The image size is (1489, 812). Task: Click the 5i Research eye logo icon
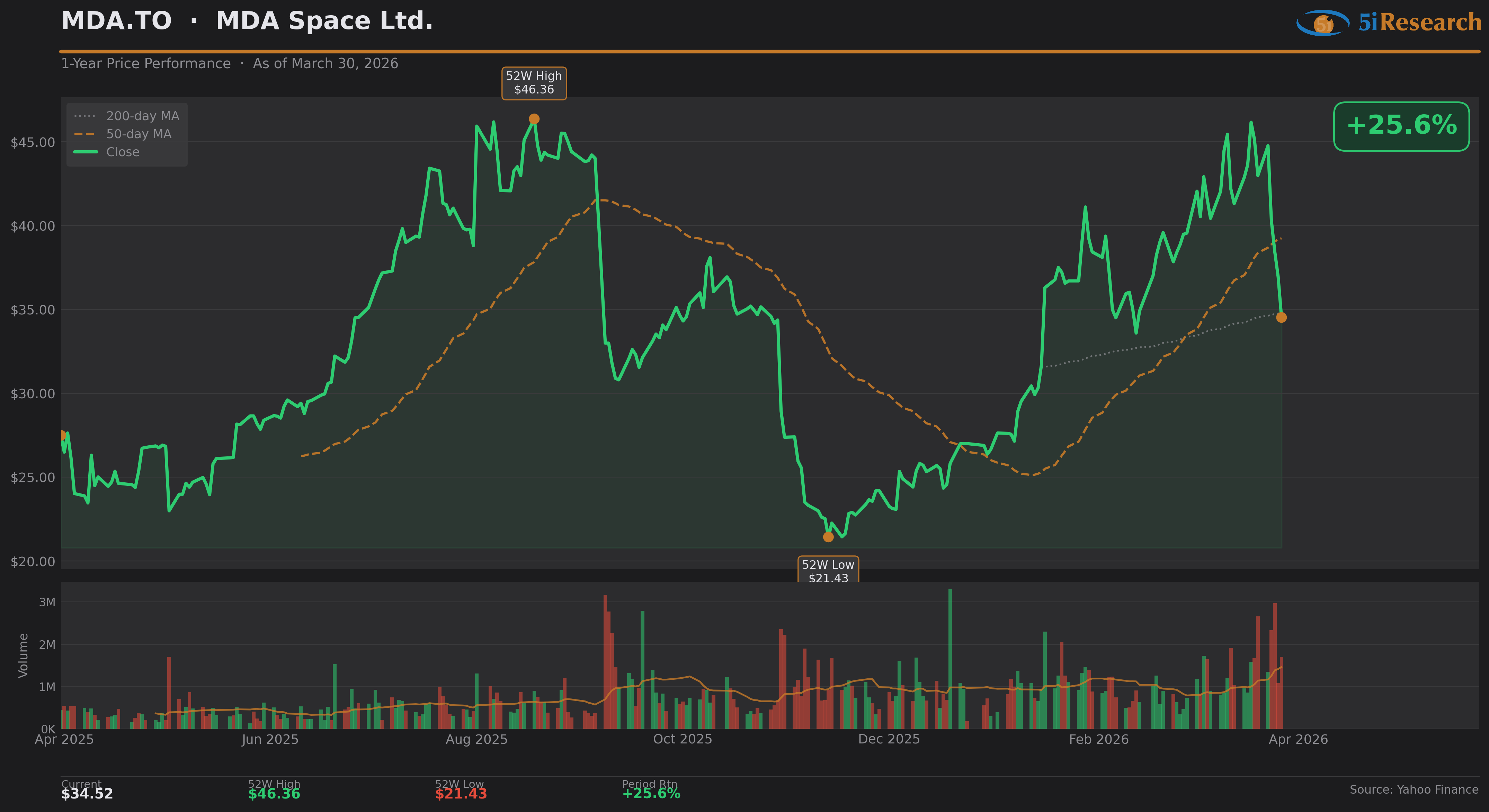[1322, 23]
